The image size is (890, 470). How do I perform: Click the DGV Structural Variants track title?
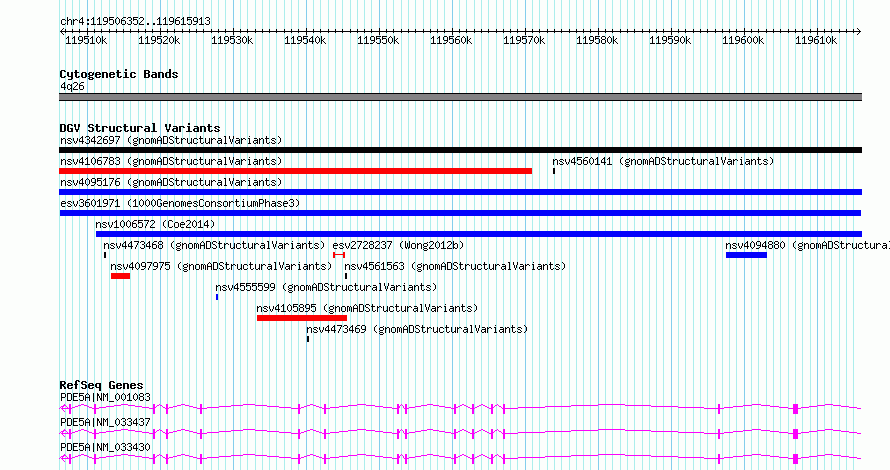pos(140,128)
